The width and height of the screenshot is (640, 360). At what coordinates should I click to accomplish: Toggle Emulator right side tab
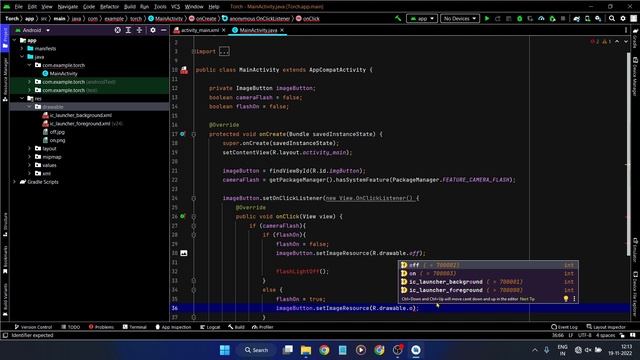tap(636, 250)
